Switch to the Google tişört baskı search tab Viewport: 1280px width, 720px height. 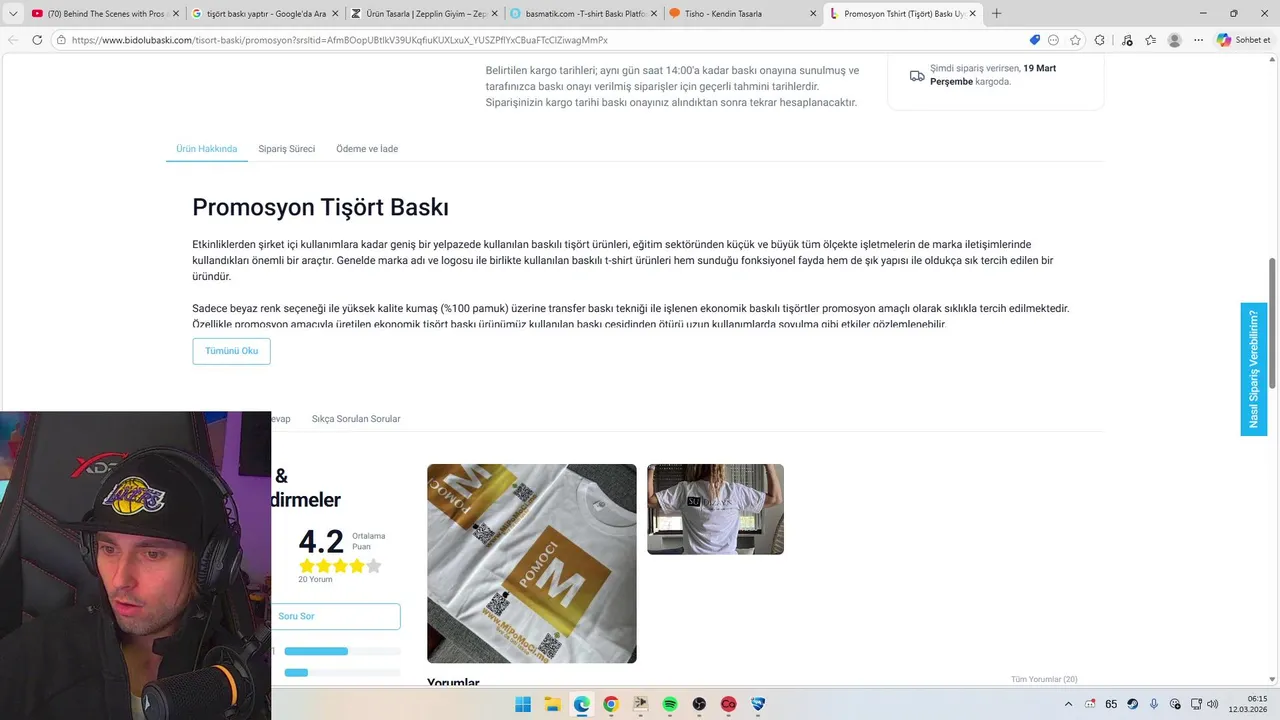(263, 14)
